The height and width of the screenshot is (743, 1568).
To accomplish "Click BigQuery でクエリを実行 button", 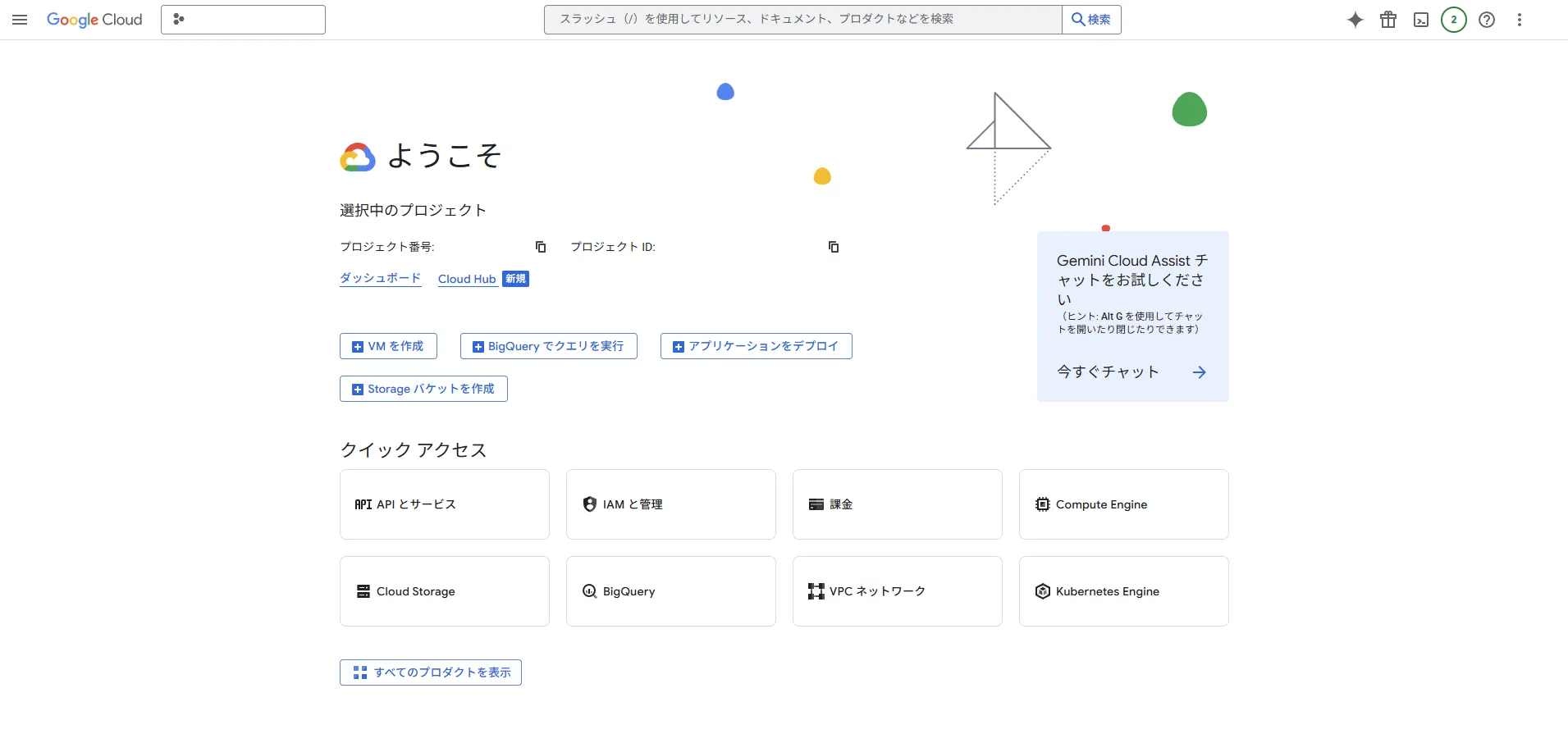I will pyautogui.click(x=549, y=346).
